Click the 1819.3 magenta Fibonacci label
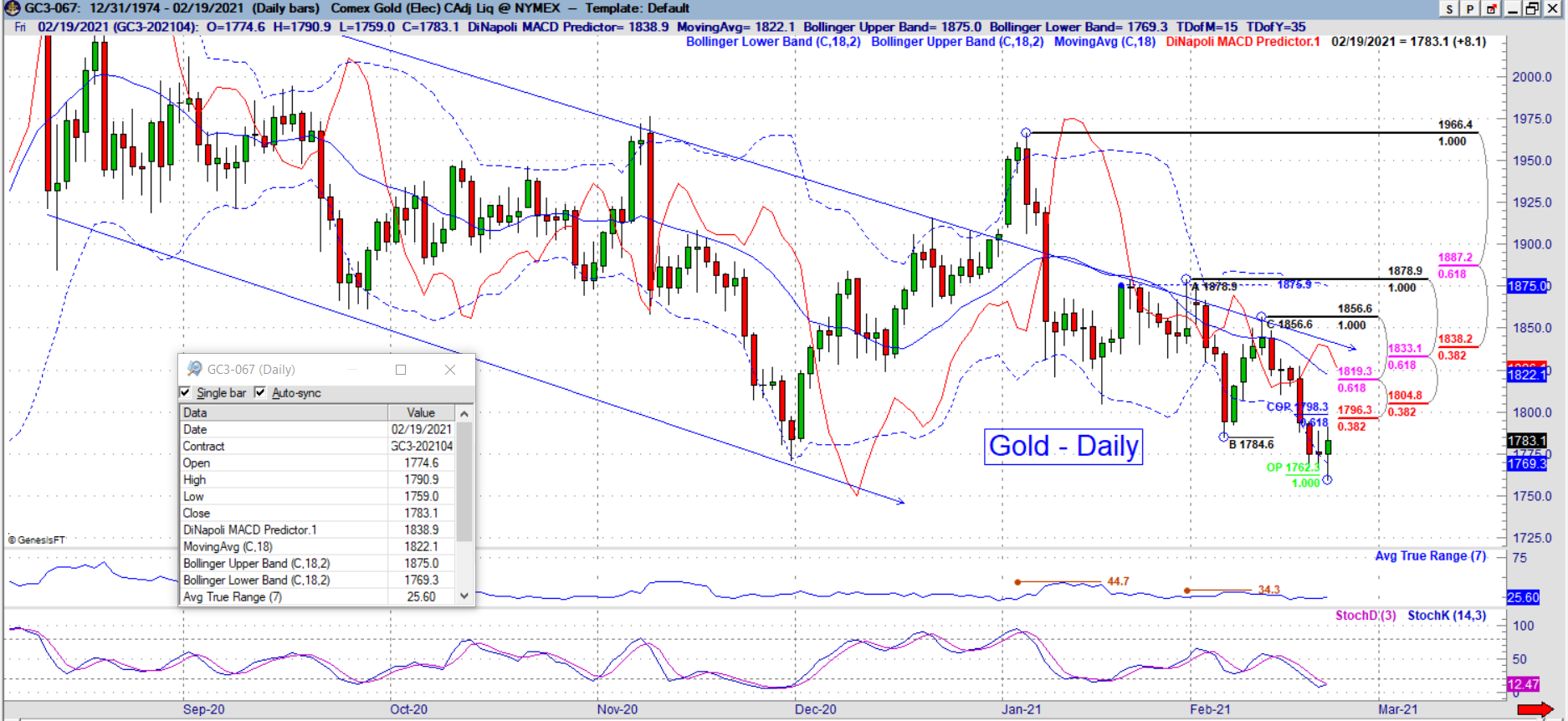 click(1355, 371)
